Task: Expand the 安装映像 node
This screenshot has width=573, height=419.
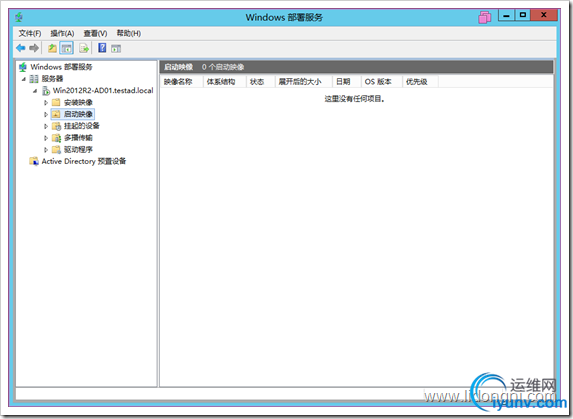Action: coord(46,102)
